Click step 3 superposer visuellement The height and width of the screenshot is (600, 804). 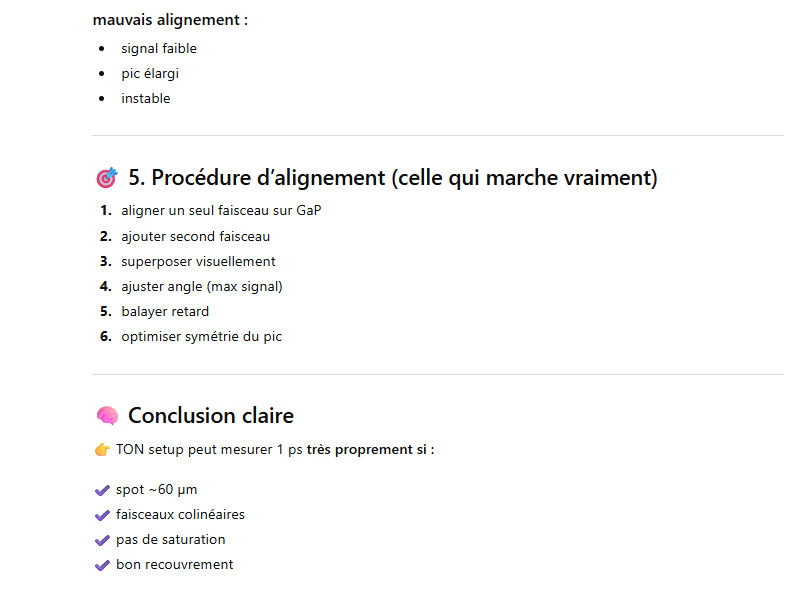pyautogui.click(x=198, y=261)
